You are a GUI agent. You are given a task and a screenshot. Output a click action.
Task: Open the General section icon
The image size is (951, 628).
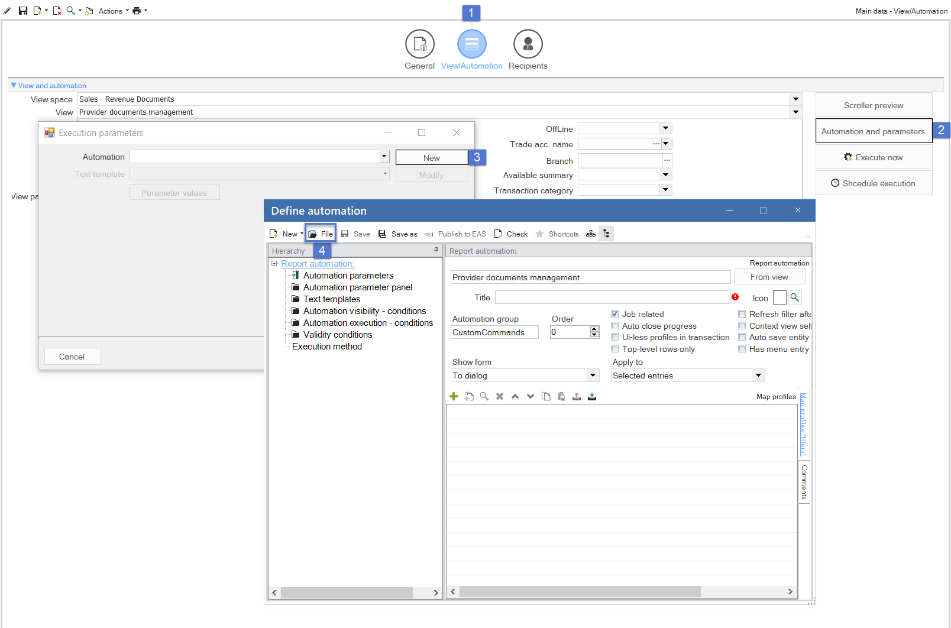pyautogui.click(x=420, y=44)
